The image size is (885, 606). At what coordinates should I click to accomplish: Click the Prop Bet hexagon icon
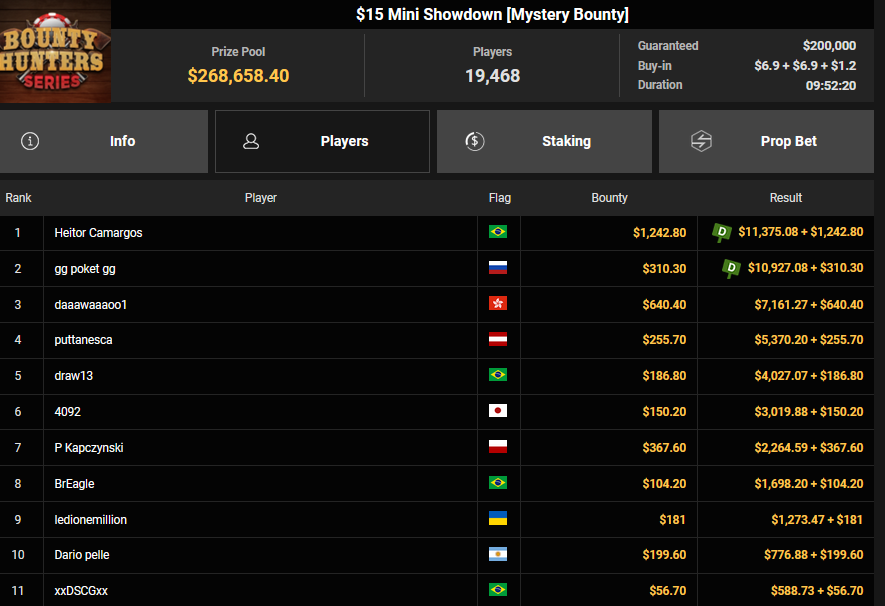[701, 141]
